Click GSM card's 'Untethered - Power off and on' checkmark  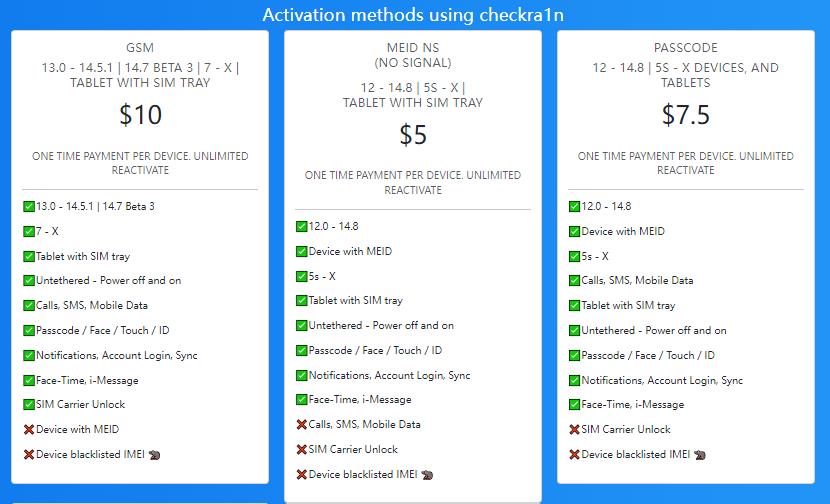(x=29, y=281)
